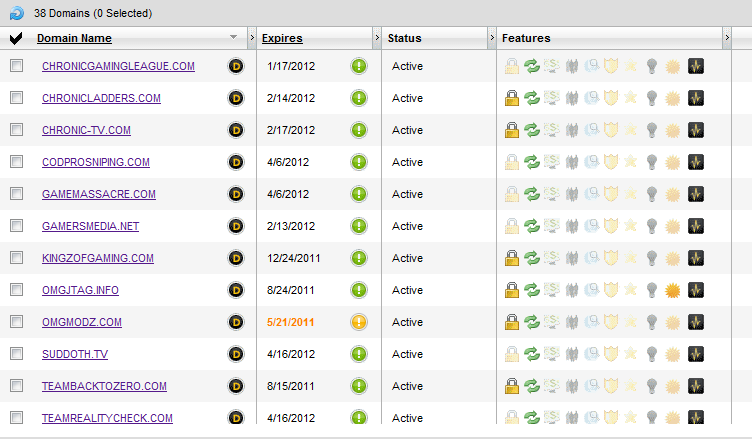This screenshot has height=439, width=752.
Task: Click the select-all checkmark in the header
Action: click(15, 39)
